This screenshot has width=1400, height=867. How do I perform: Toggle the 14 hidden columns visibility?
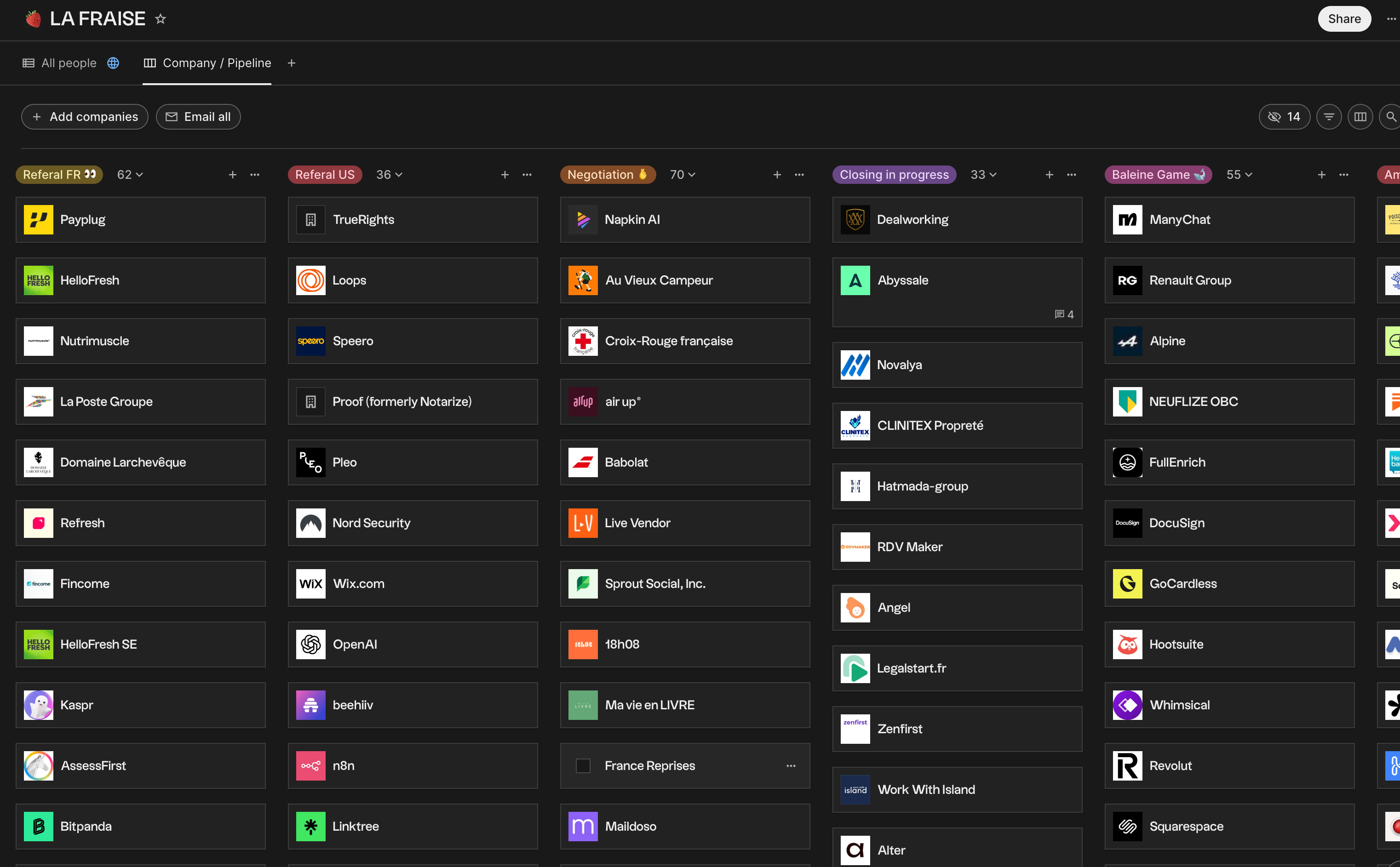click(1284, 117)
